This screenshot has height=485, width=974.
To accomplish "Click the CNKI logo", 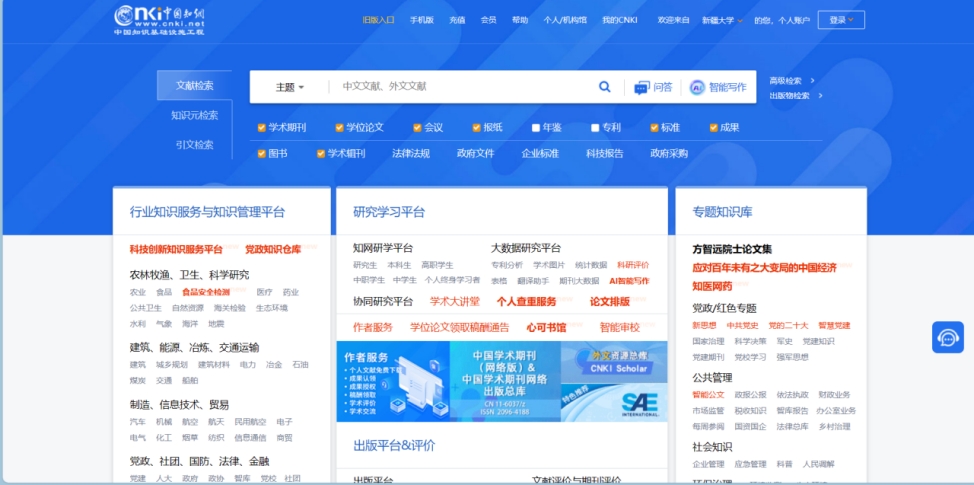I will point(160,19).
